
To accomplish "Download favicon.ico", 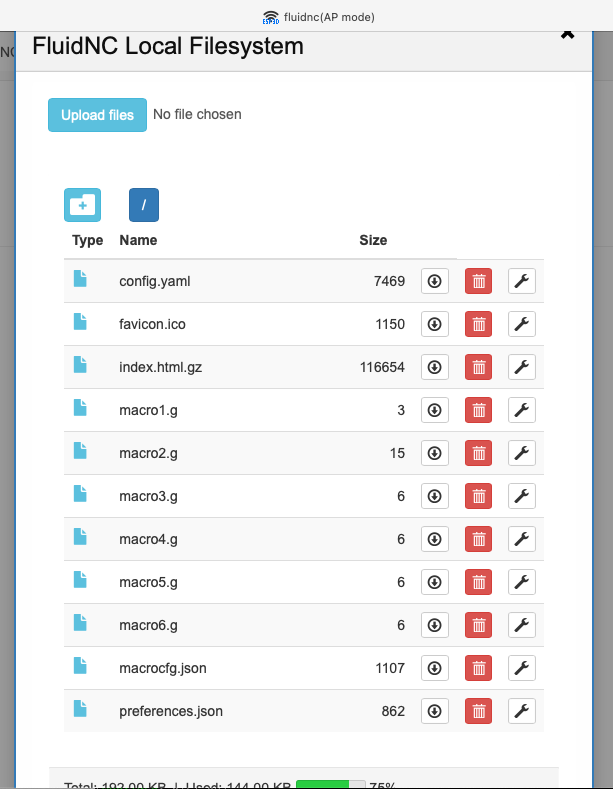I will pyautogui.click(x=435, y=324).
